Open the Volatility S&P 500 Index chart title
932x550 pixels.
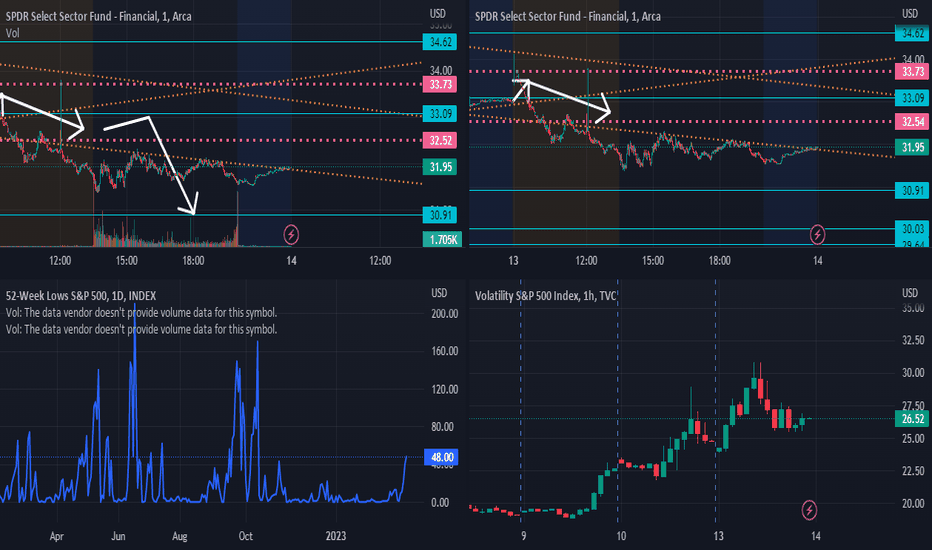click(546, 296)
